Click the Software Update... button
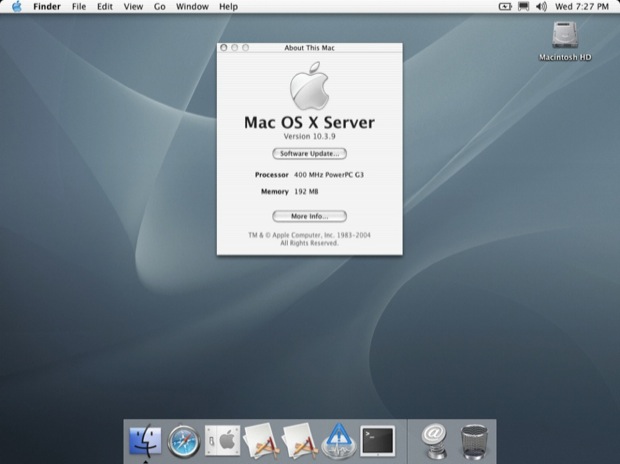This screenshot has width=620, height=464. point(310,153)
